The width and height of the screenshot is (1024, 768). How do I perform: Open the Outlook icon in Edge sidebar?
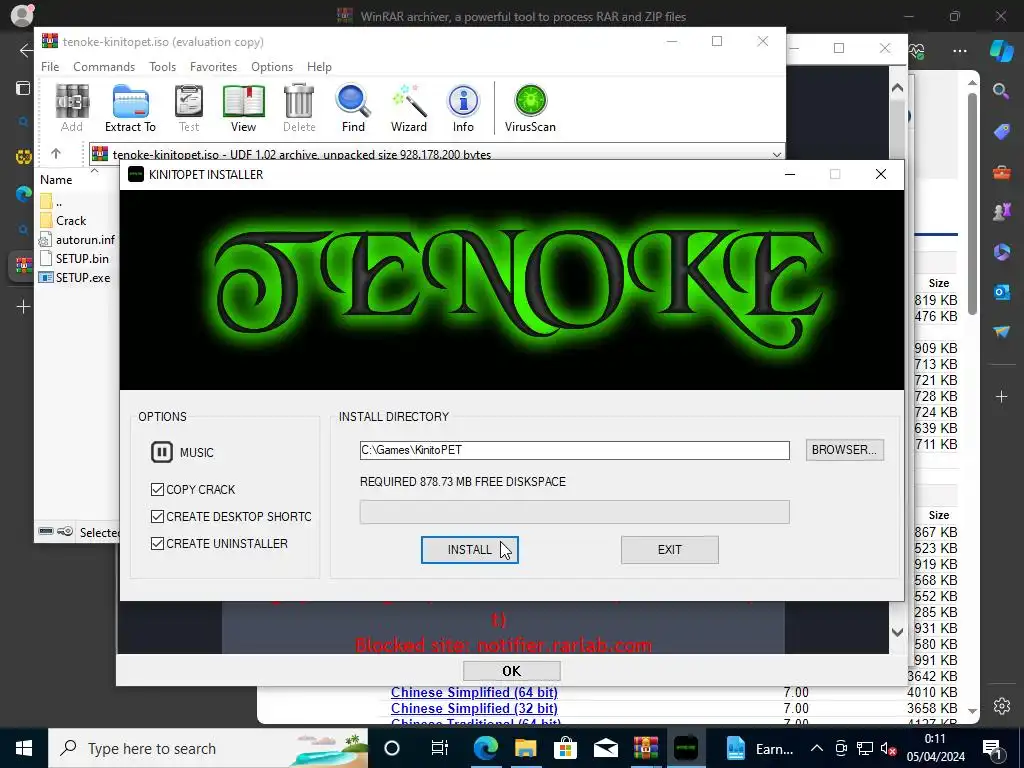tap(1001, 291)
